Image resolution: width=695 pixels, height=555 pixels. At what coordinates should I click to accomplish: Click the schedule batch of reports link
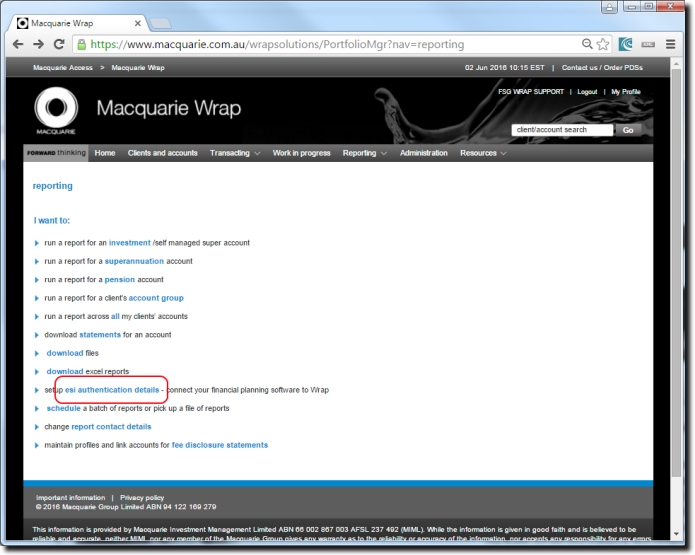click(63, 408)
